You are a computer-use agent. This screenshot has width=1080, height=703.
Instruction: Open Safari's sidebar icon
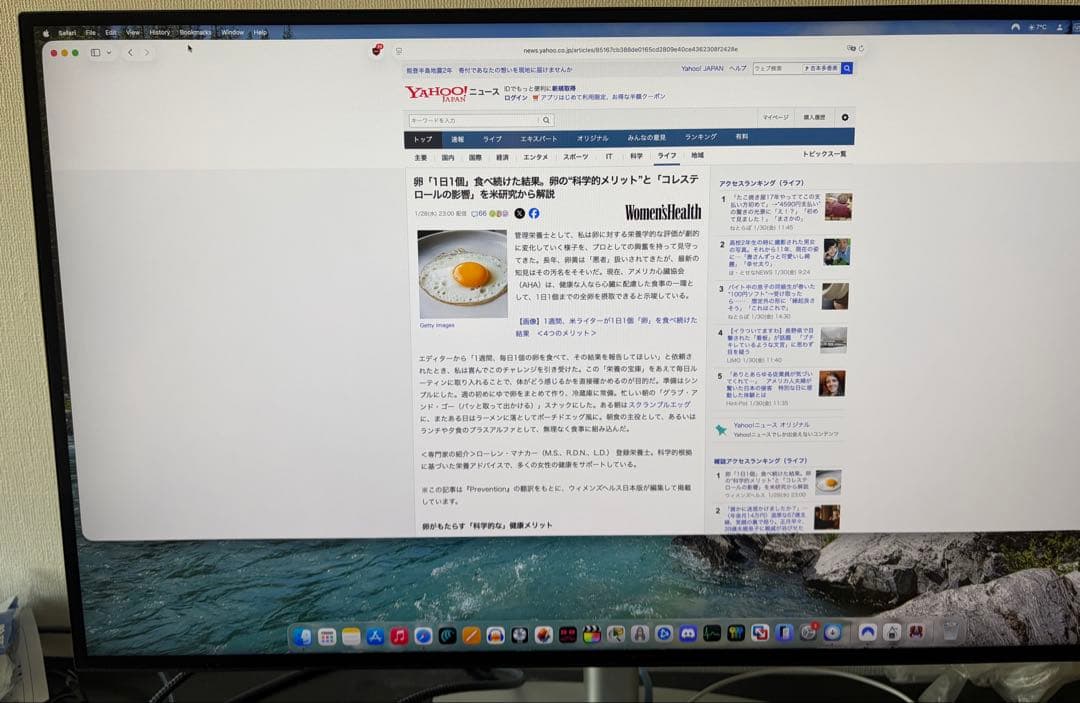coord(95,52)
